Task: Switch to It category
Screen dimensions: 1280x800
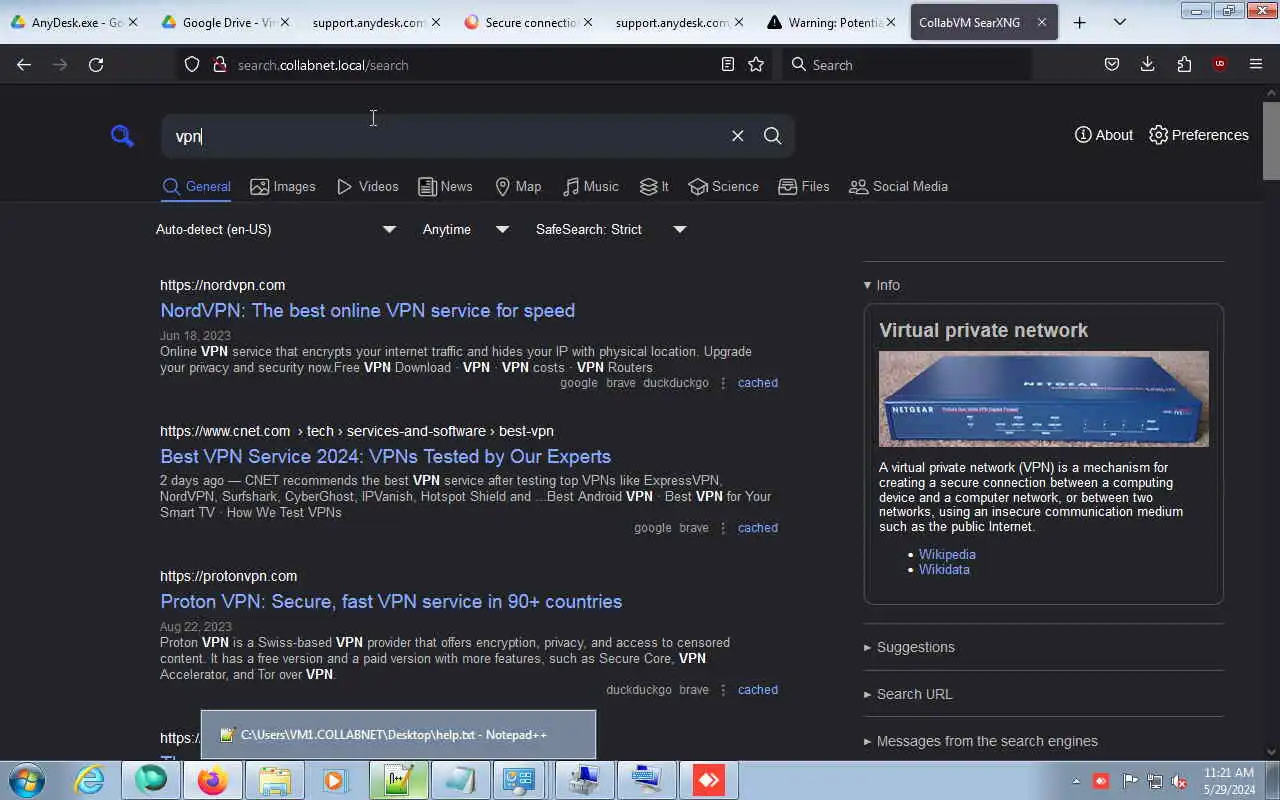Action: pos(654,187)
